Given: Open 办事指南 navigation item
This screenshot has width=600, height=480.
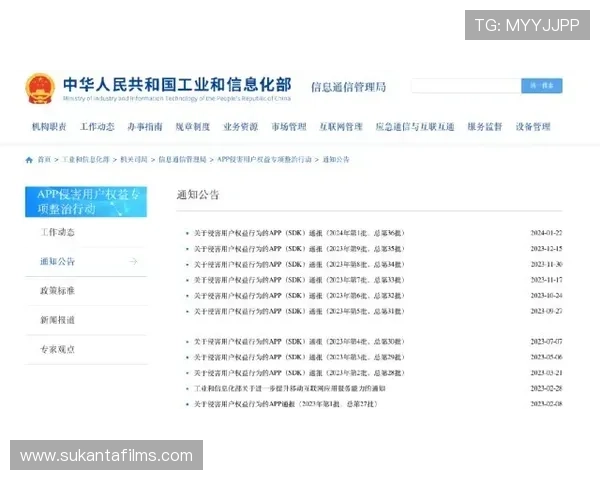Looking at the screenshot, I should coord(145,127).
